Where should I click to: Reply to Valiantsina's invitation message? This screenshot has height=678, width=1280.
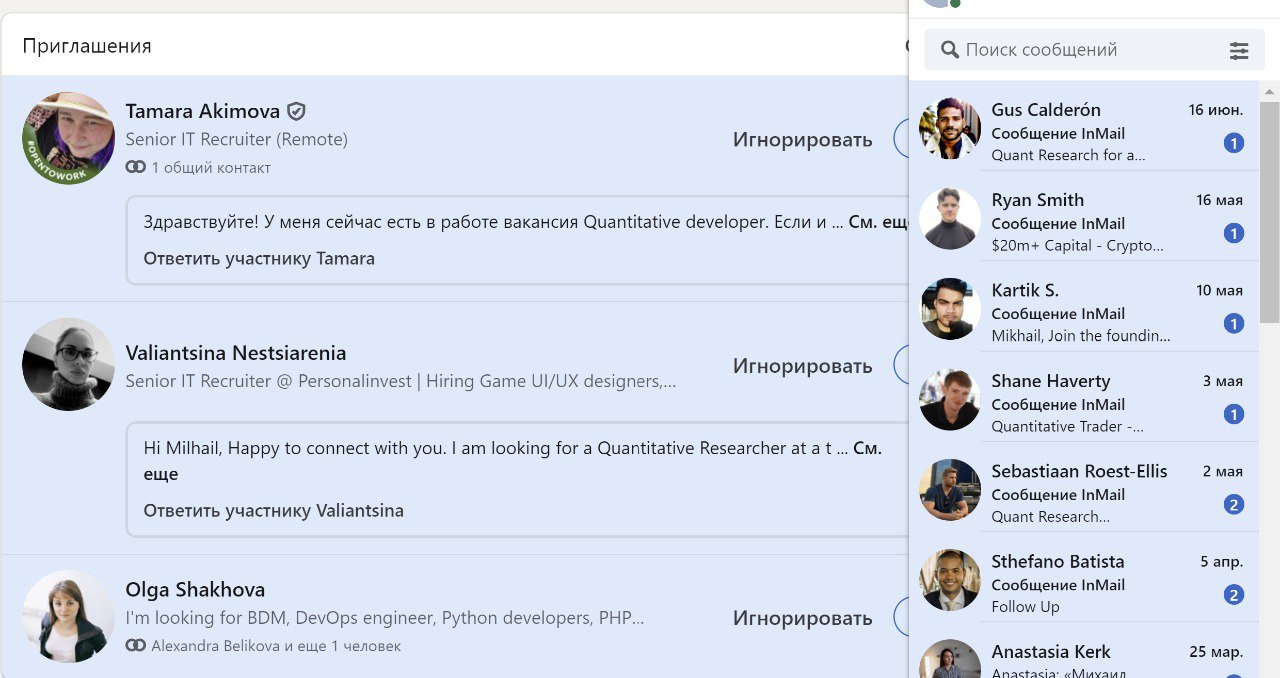[x=273, y=511]
